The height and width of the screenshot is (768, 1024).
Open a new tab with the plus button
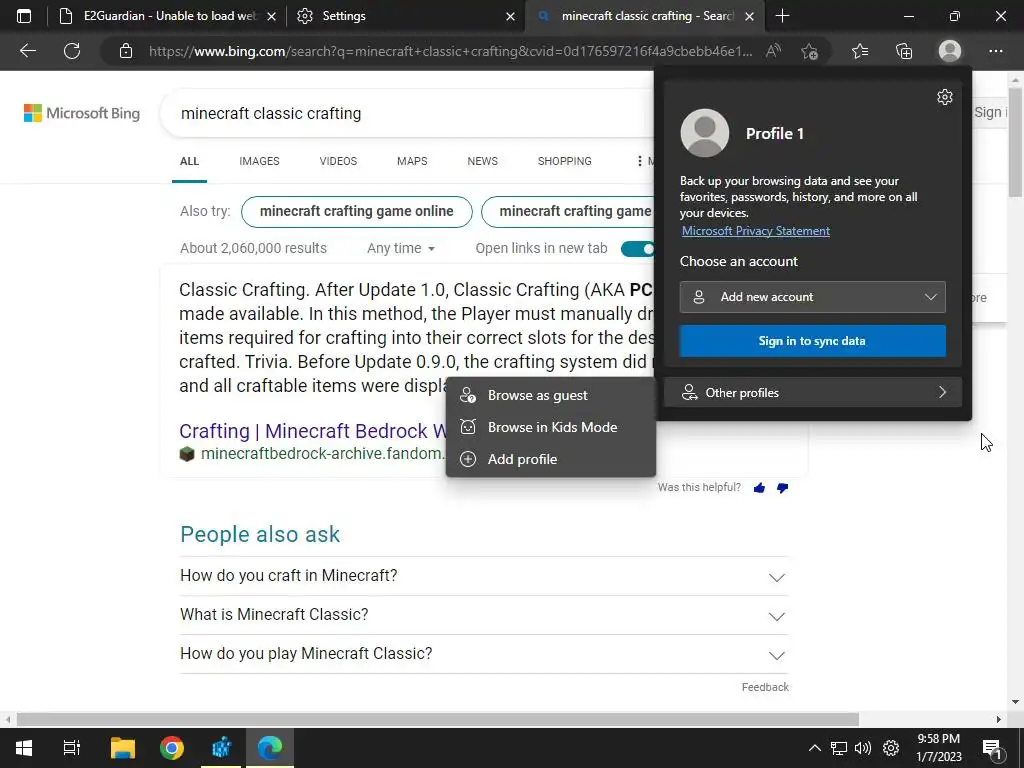(x=782, y=16)
